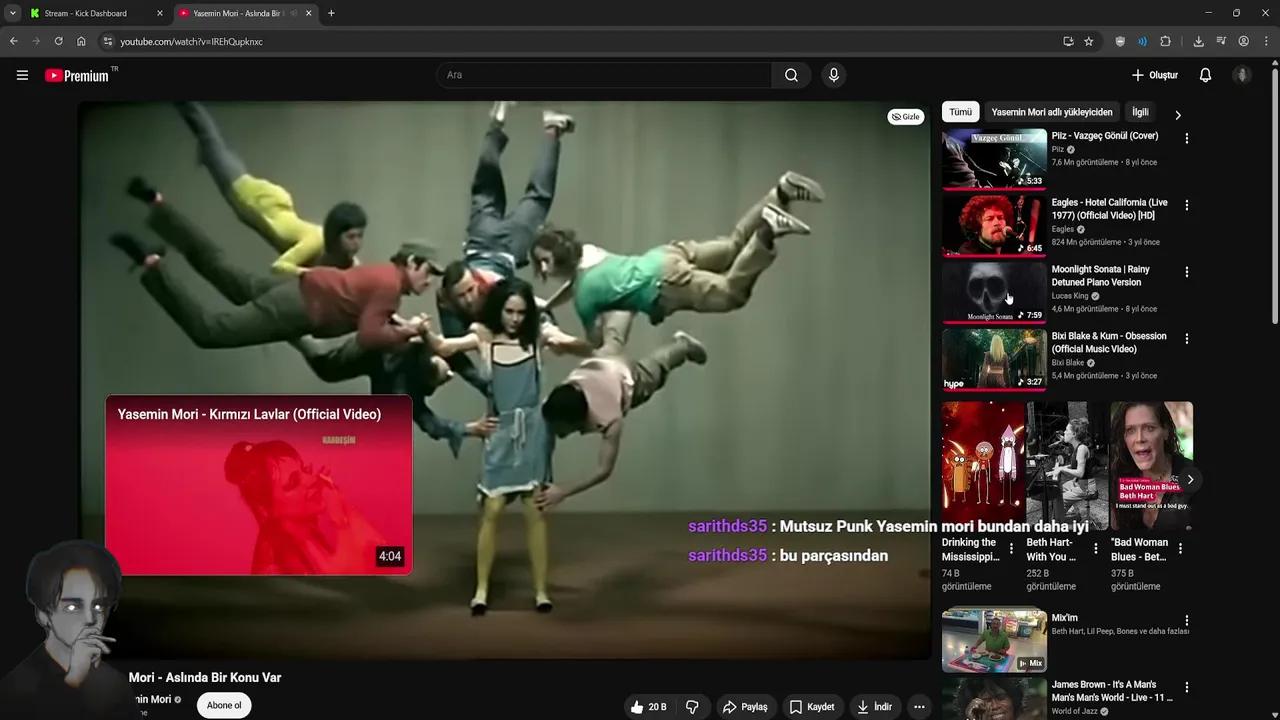Open browser downloads icon
This screenshot has width=1280, height=720.
(1198, 41)
